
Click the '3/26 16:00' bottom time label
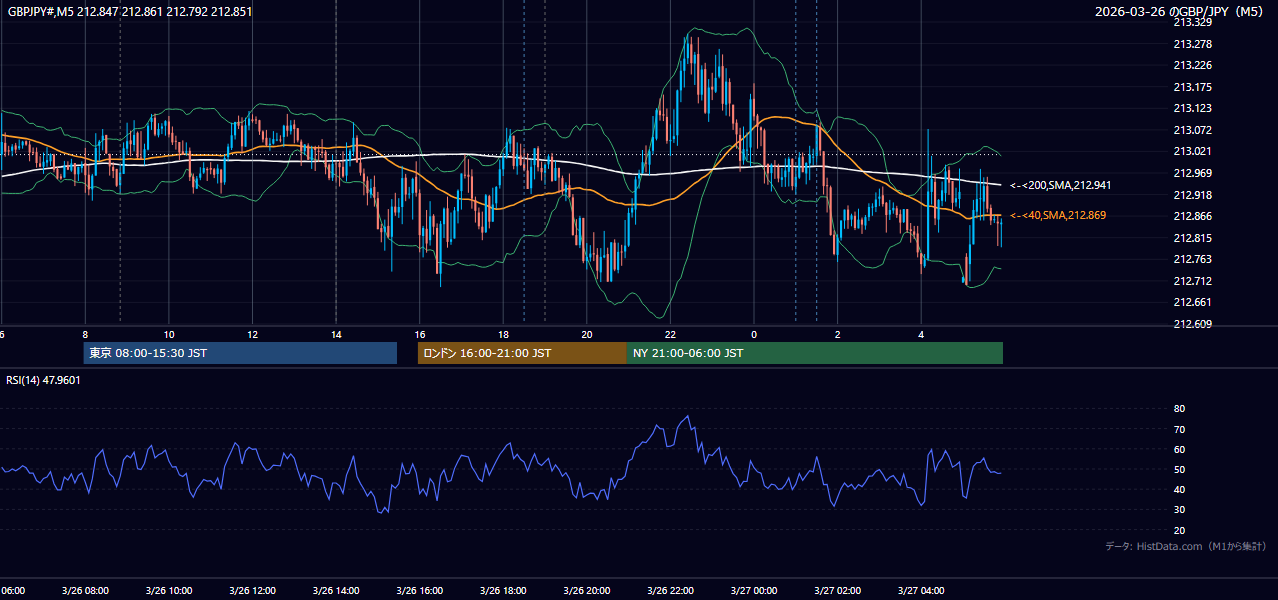click(x=419, y=591)
